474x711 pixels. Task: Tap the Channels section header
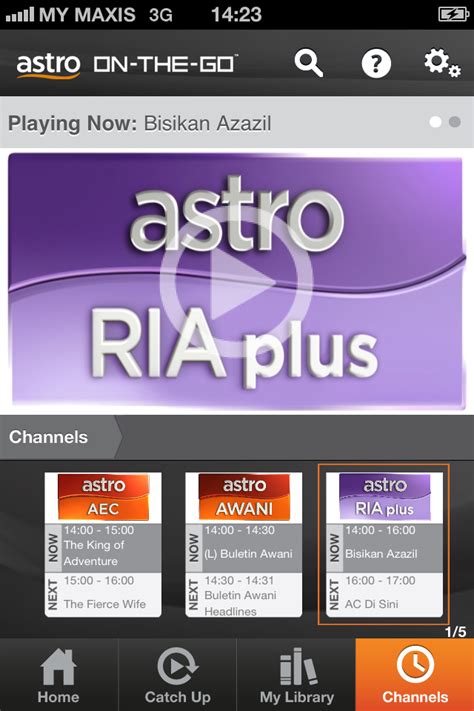click(61, 437)
